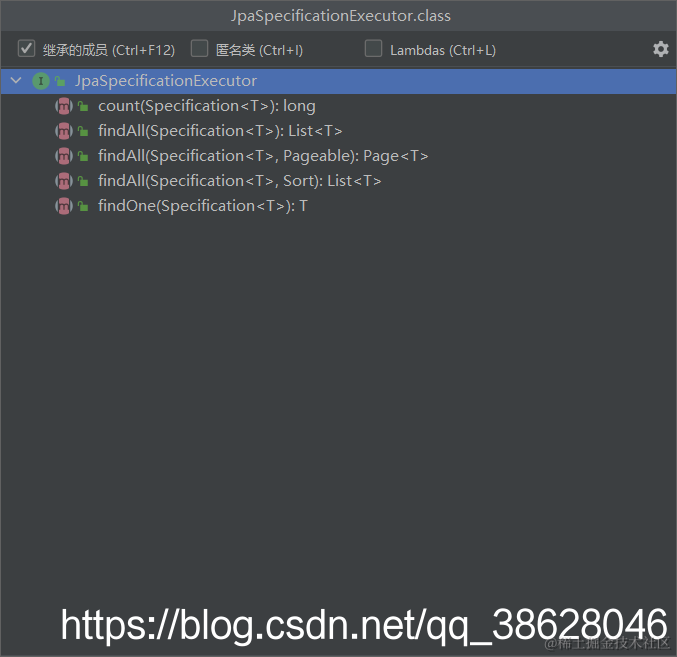Click public-access lock icon on JpaSpecificationExecutor row
The width and height of the screenshot is (677, 657).
60,81
